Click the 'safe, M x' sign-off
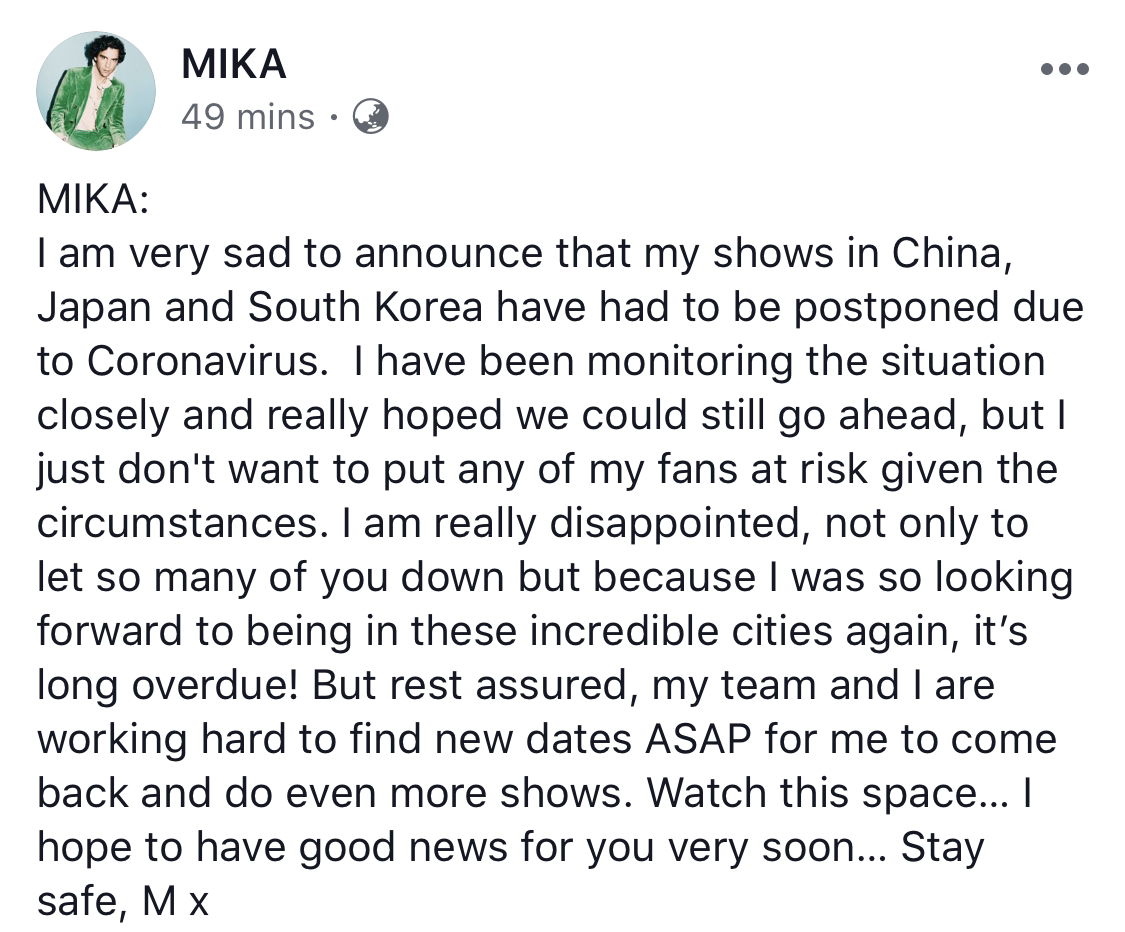Image resolution: width=1125 pixels, height=932 pixels. (123, 902)
